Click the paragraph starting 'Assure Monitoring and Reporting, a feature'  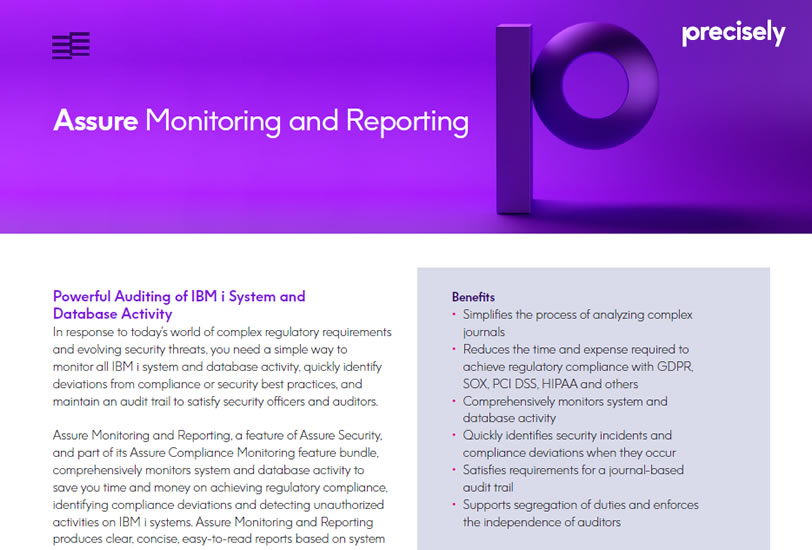coord(220,487)
